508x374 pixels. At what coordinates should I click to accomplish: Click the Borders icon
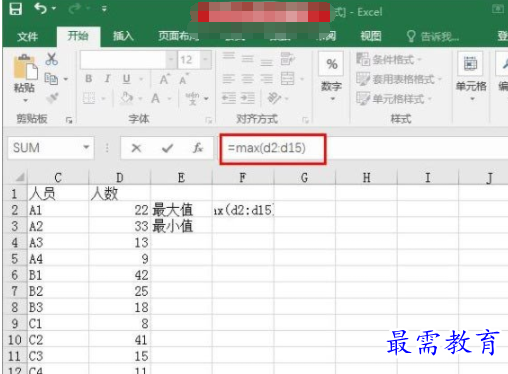click(89, 98)
